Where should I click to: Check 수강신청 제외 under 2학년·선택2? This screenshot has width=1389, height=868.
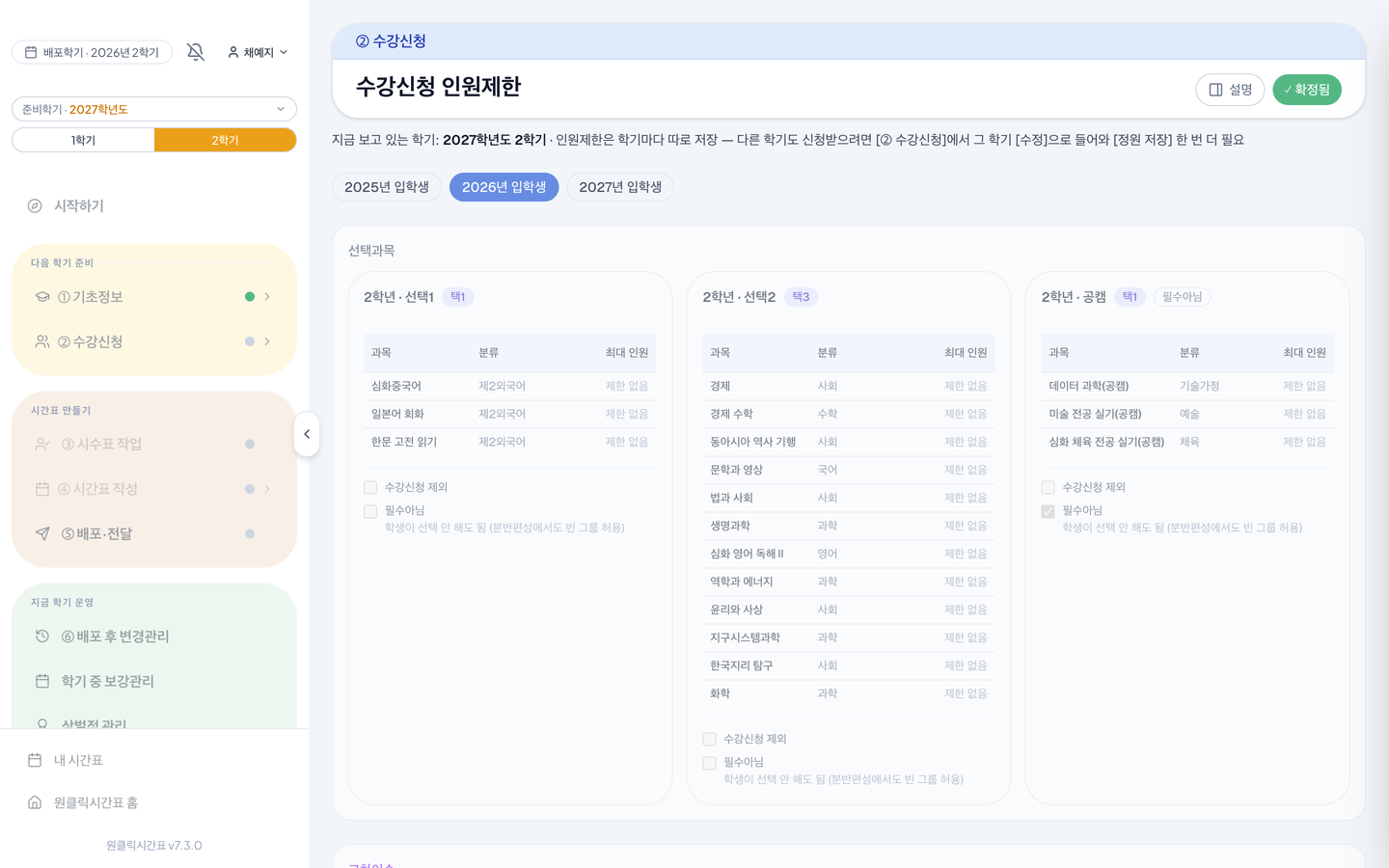coord(709,739)
